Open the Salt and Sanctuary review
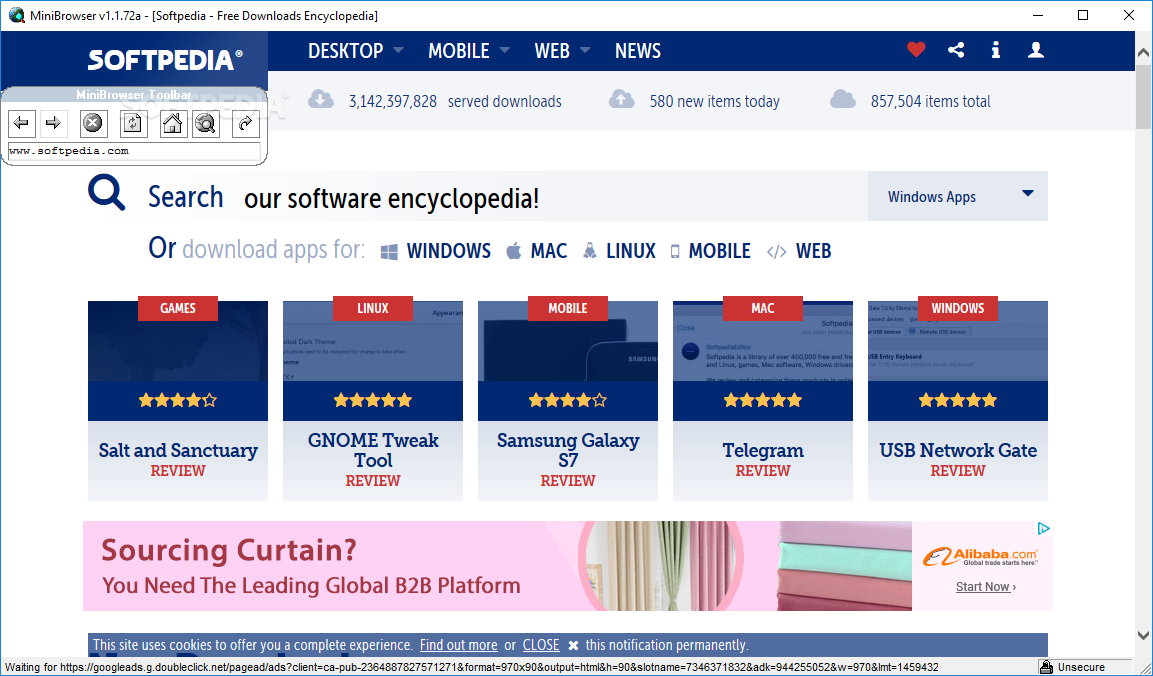The image size is (1153, 676). (178, 471)
